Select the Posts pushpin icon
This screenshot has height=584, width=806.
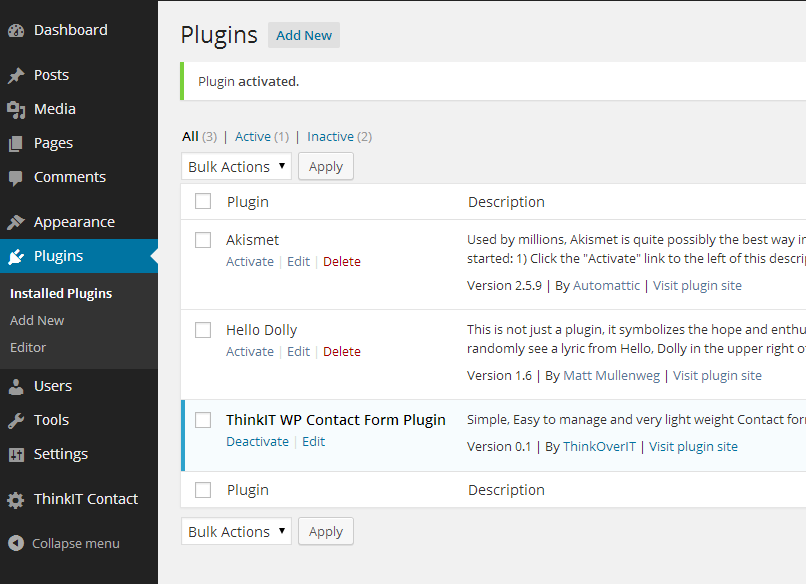[17, 74]
